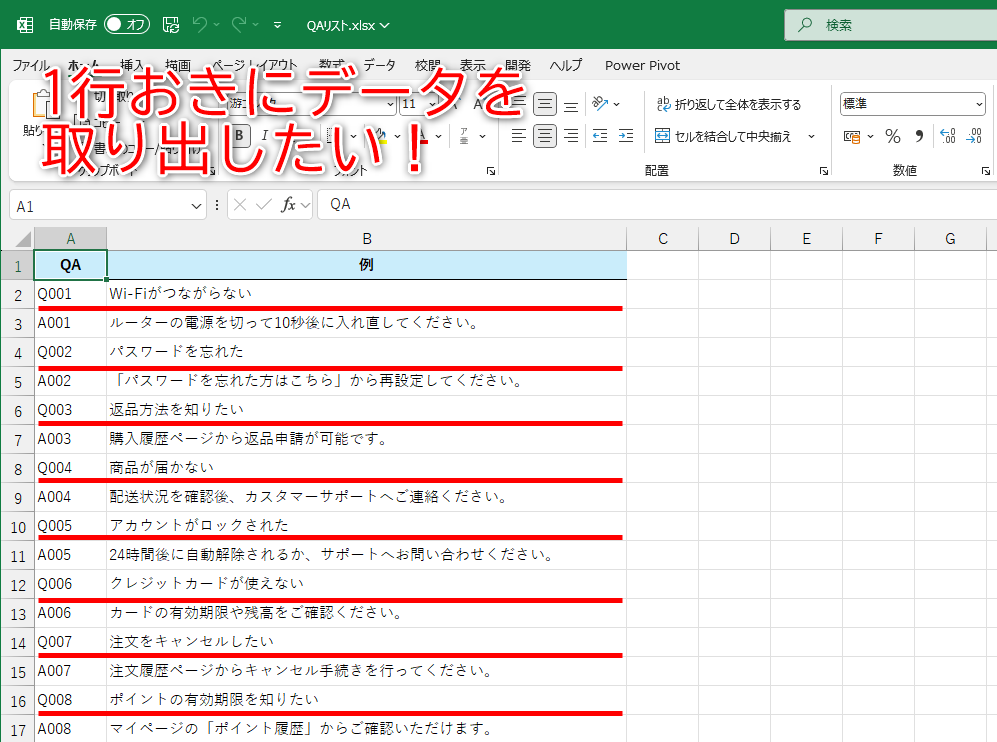Apply comma style using the 桁区切り icon
The height and width of the screenshot is (742, 997).
coord(920,136)
